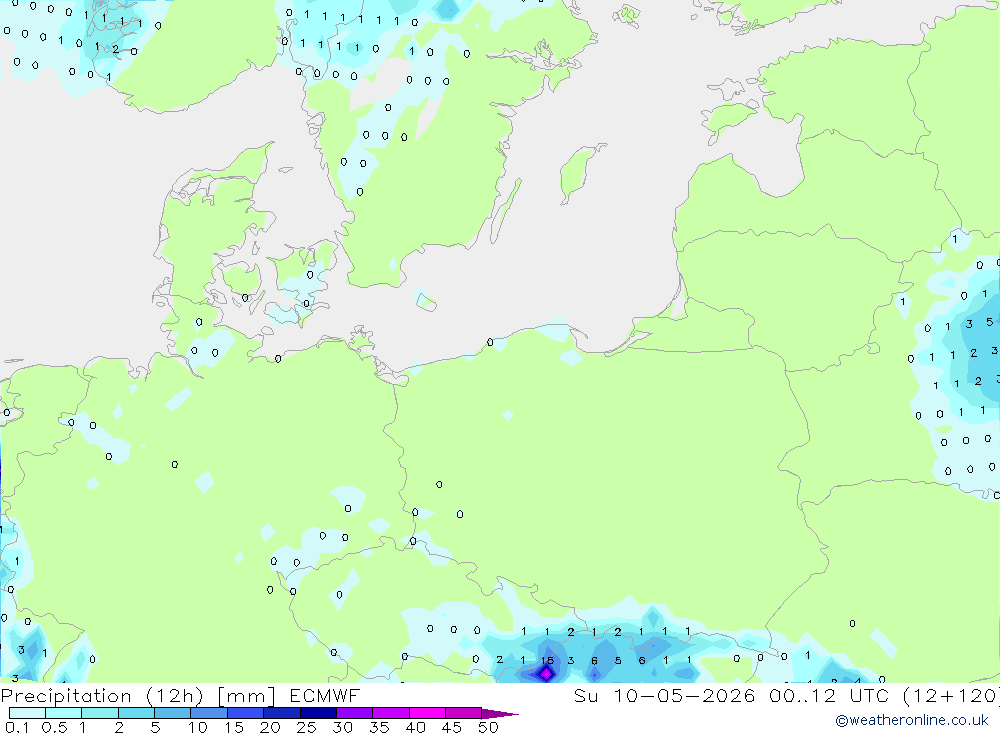Click the '(12+120)' forecast offset text
1000x733 pixels.
[x=952, y=695]
